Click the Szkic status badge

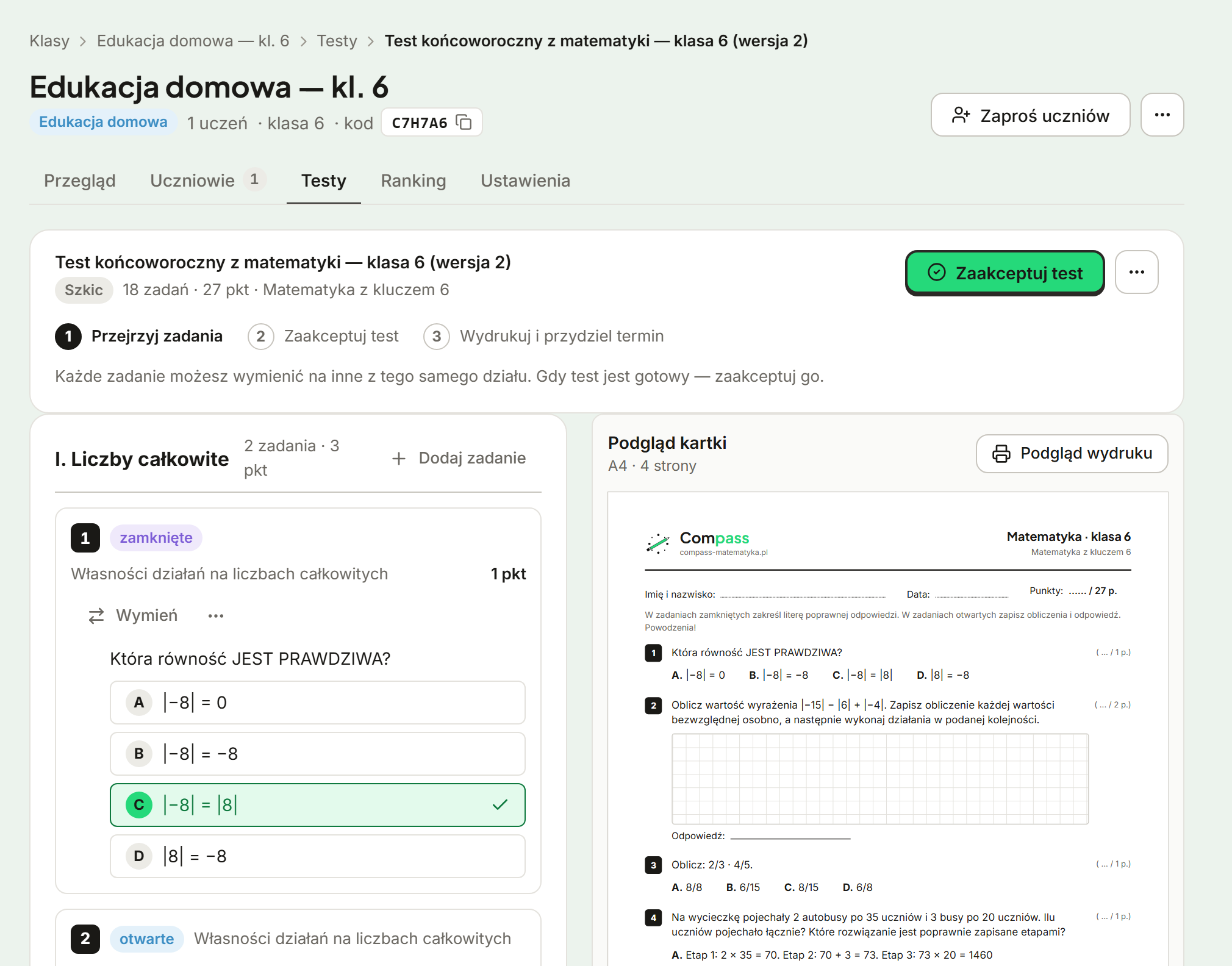tap(84, 290)
